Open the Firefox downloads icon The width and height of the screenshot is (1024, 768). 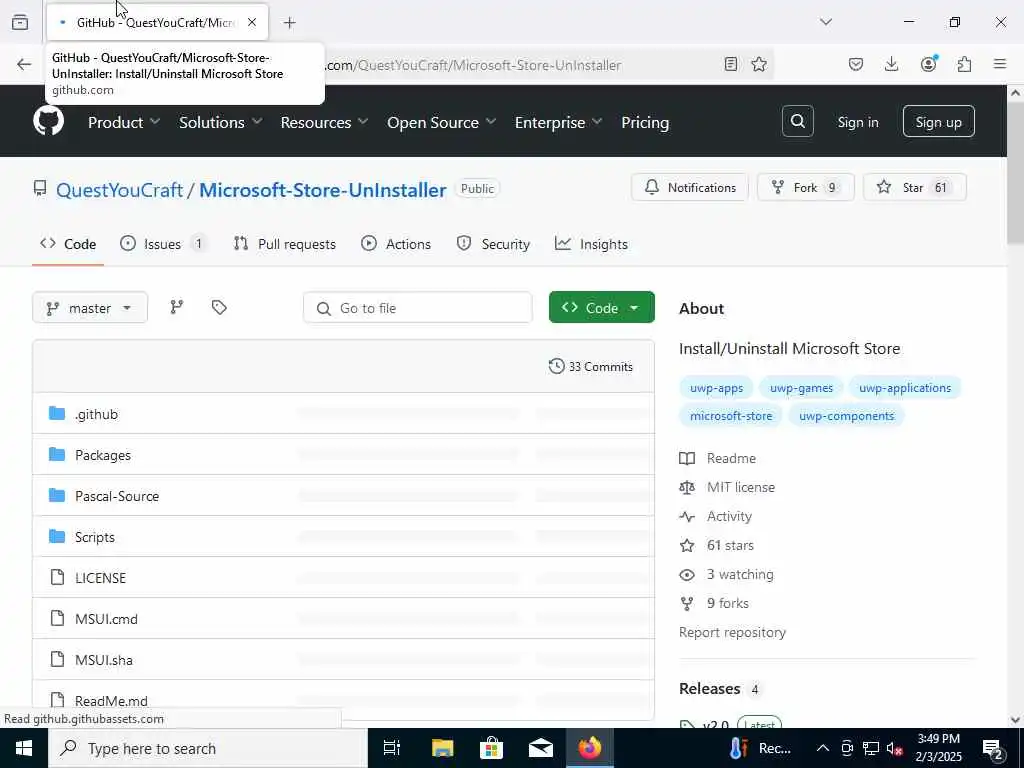pyautogui.click(x=891, y=64)
